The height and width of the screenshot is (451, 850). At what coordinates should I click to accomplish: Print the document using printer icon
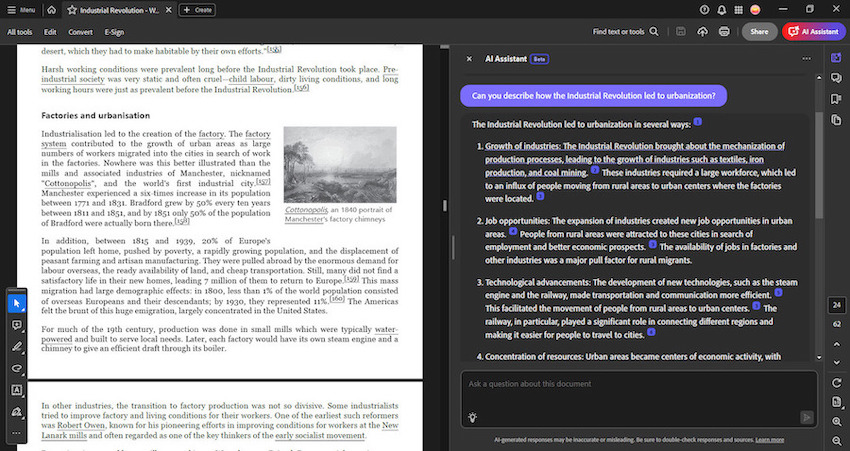point(726,31)
